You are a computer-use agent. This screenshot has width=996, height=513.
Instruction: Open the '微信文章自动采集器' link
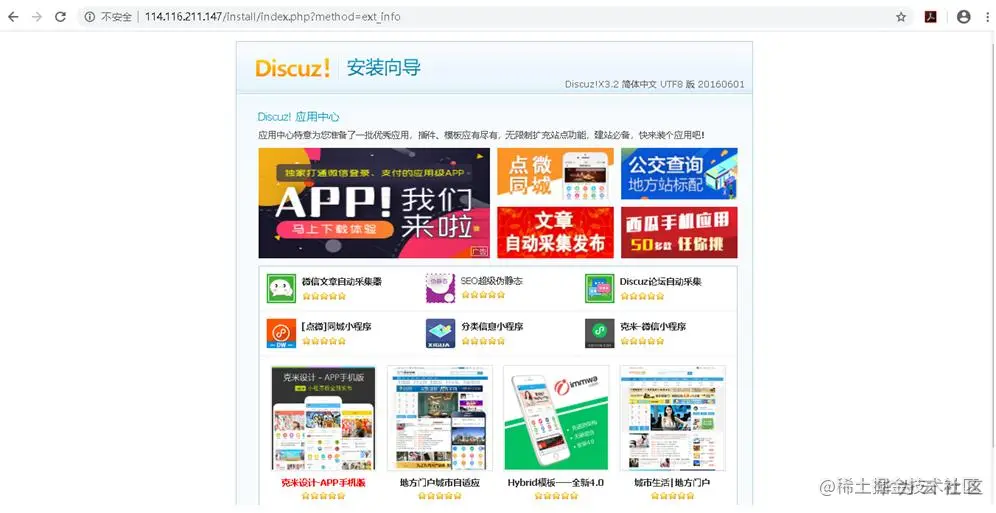[342, 281]
